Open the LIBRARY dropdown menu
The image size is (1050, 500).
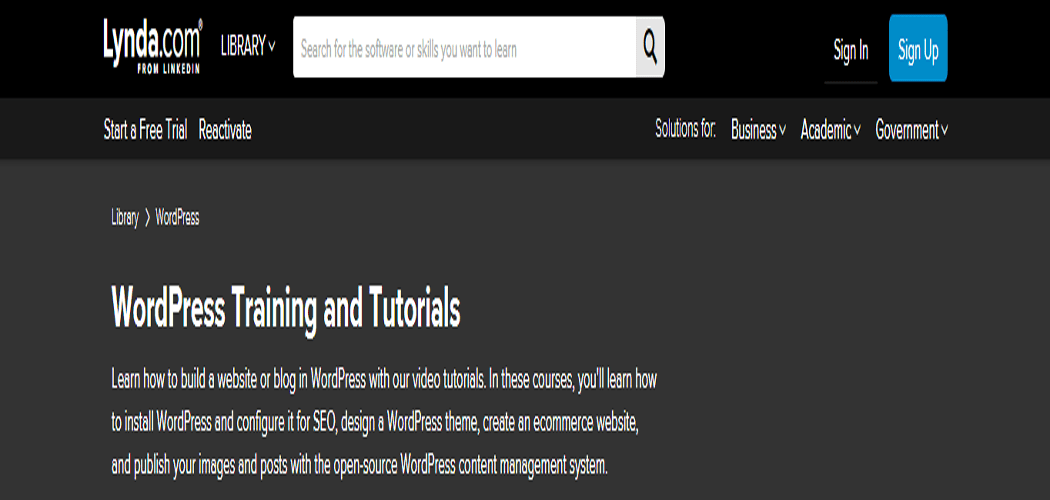tap(248, 47)
